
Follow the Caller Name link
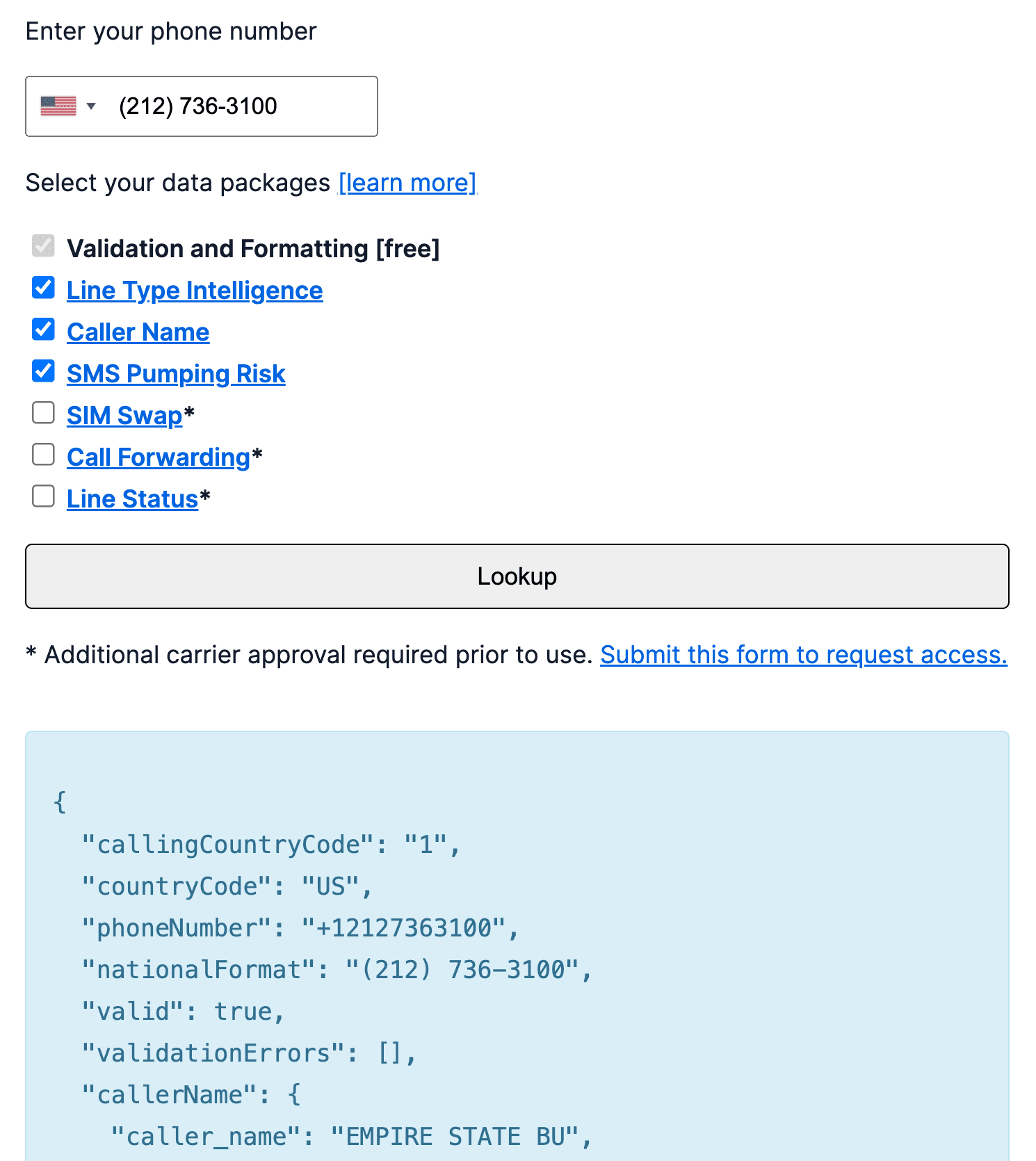tap(138, 332)
